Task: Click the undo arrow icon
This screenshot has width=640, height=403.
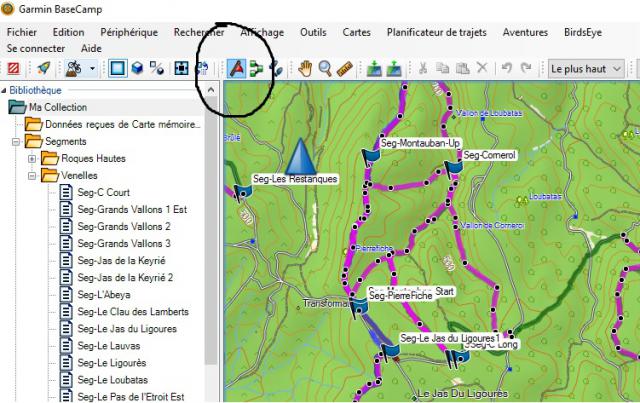Action: click(507, 67)
